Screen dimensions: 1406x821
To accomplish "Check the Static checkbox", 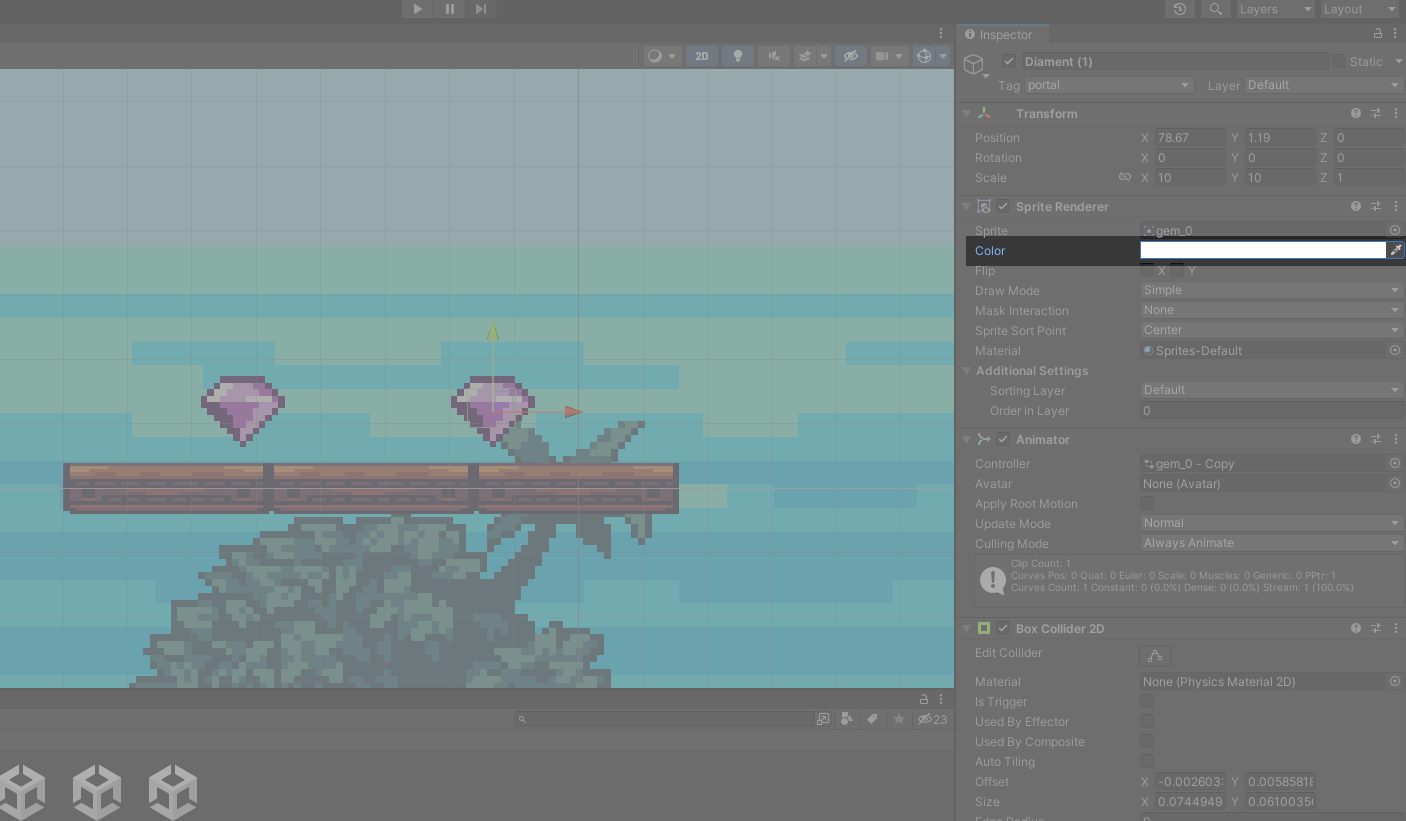I will coord(1338,61).
